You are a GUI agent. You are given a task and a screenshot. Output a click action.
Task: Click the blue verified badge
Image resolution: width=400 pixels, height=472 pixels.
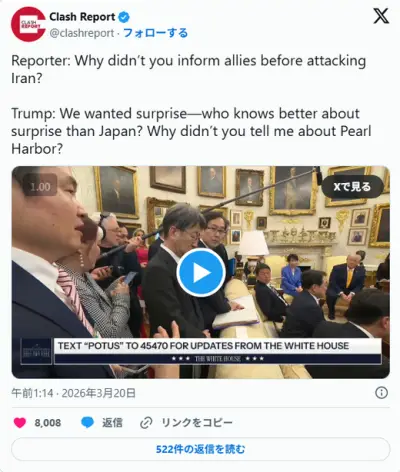click(x=124, y=17)
